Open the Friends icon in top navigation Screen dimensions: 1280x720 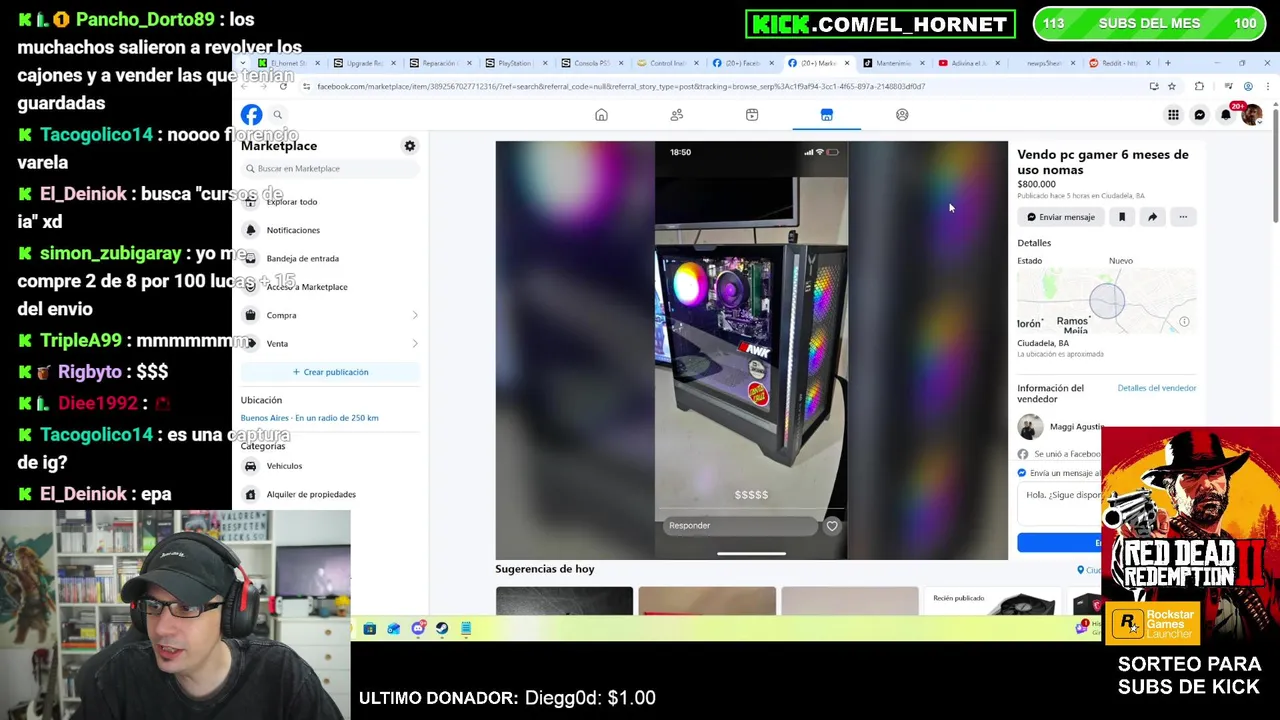click(677, 115)
